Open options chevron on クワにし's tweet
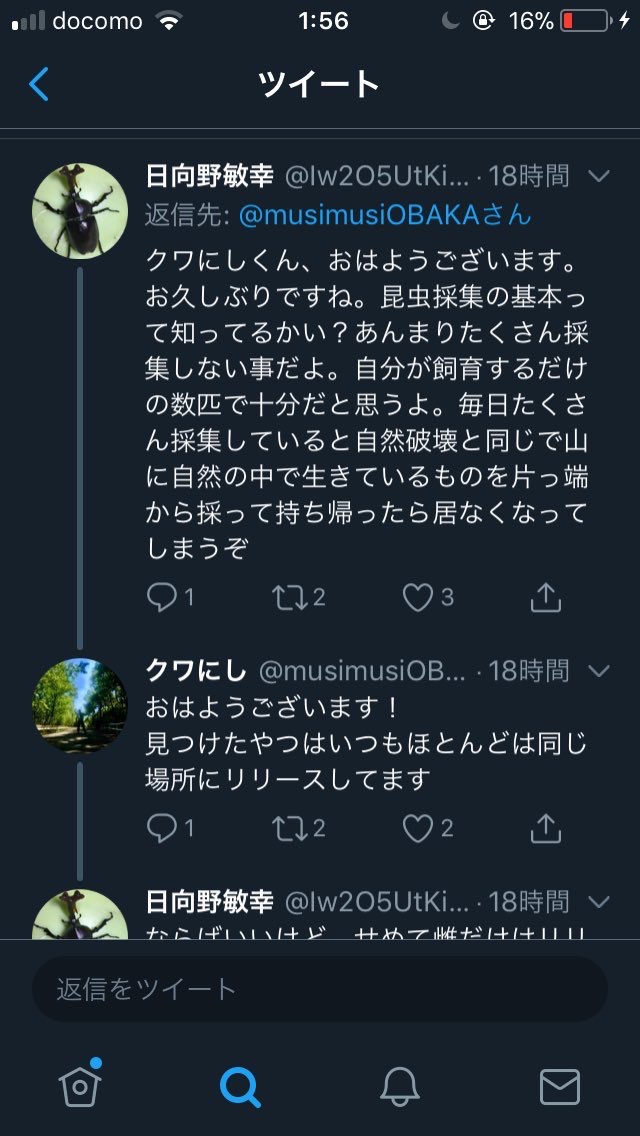This screenshot has height=1136, width=640. [599, 670]
